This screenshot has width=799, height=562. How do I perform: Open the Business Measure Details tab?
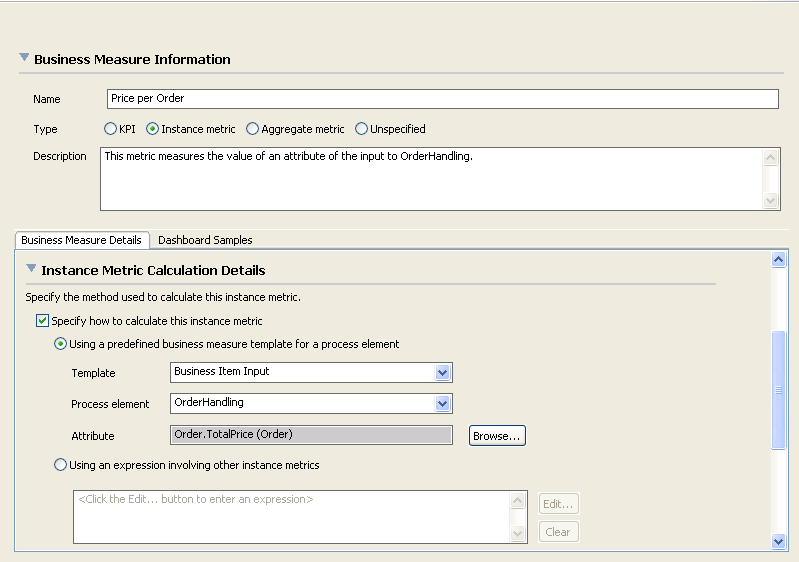point(82,240)
